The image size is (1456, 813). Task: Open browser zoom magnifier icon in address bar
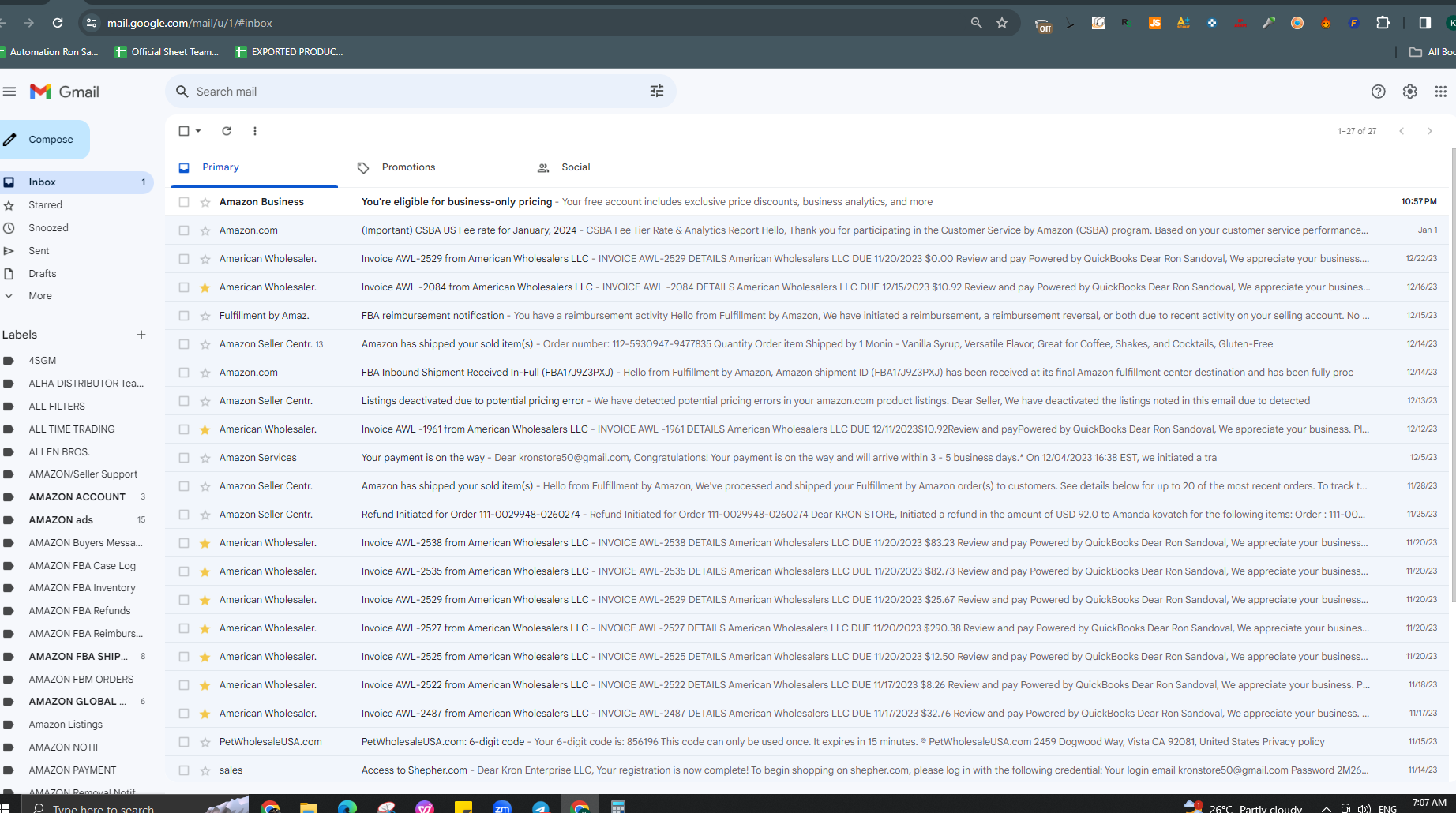[x=977, y=23]
